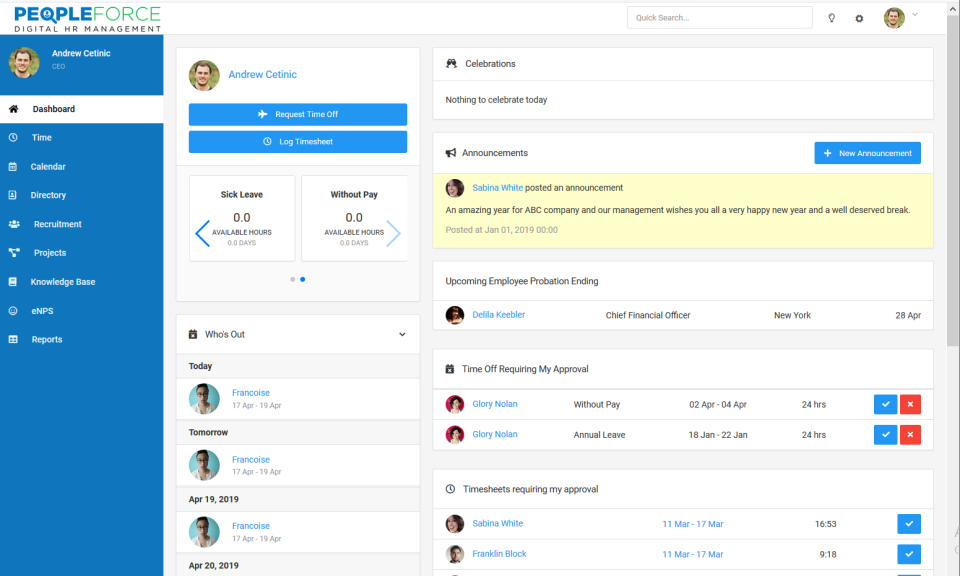The width and height of the screenshot is (960, 576).
Task: Click the Time Off approval calendar icon
Action: pyautogui.click(x=449, y=369)
